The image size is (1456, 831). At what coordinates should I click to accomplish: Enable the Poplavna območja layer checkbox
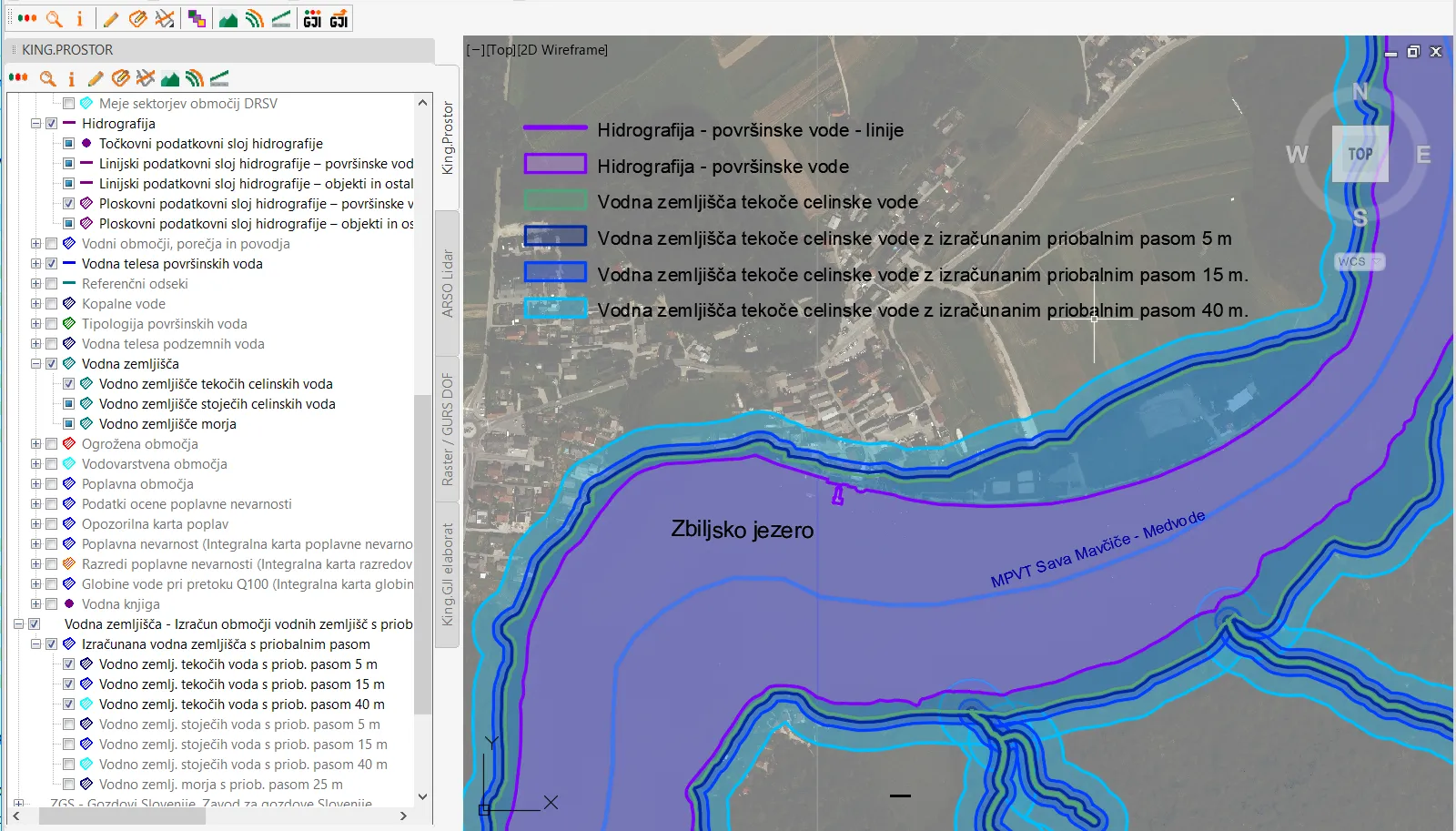point(52,484)
